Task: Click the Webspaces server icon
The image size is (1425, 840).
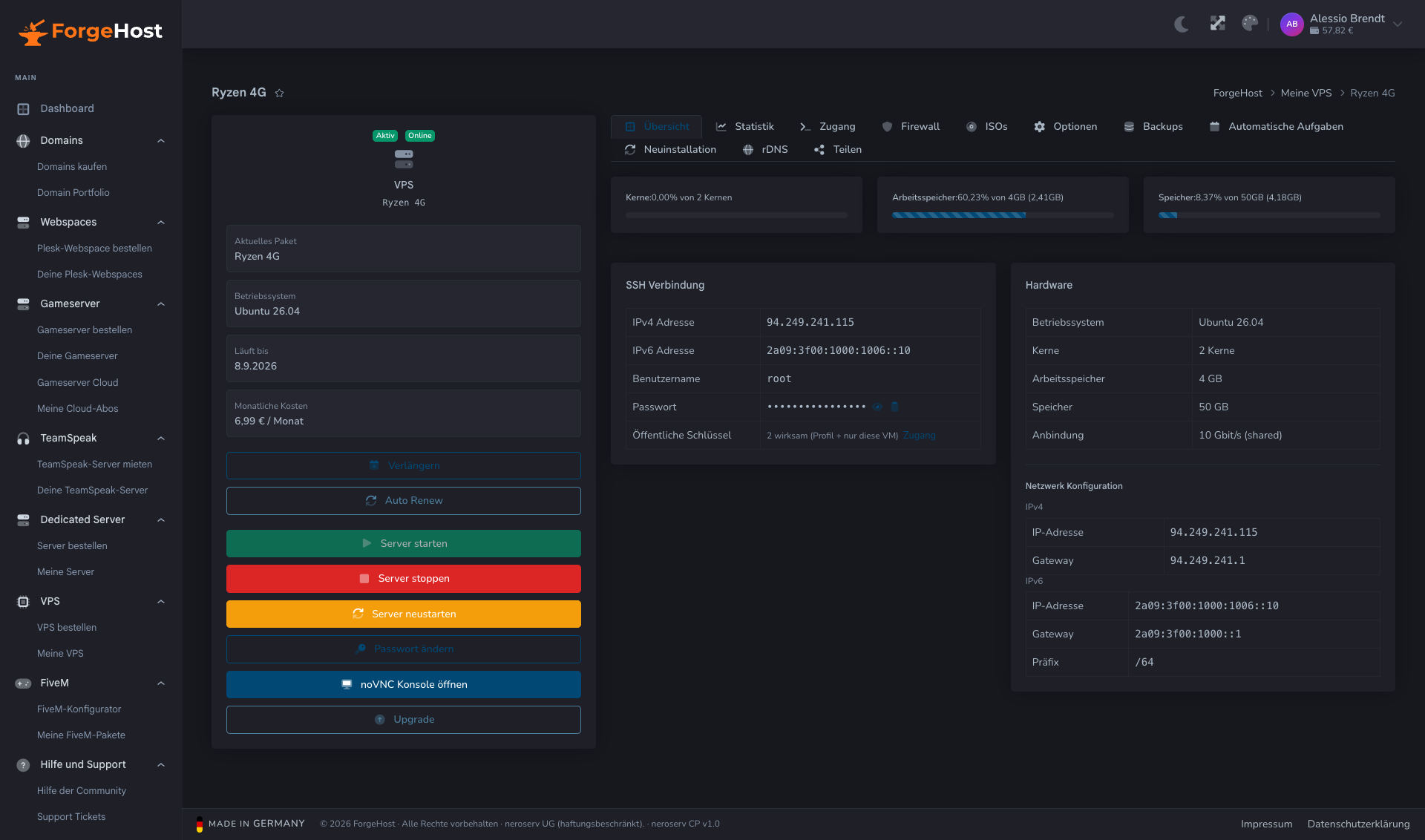Action: pos(23,223)
